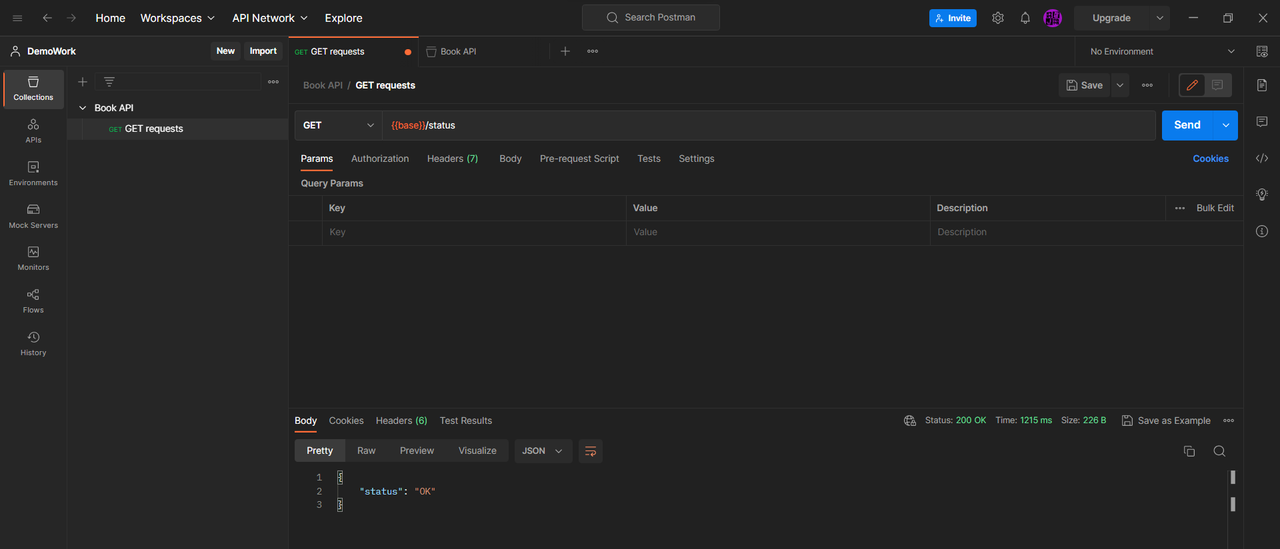Image resolution: width=1280 pixels, height=549 pixels.
Task: Open the Cookies link
Action: pos(1210,158)
